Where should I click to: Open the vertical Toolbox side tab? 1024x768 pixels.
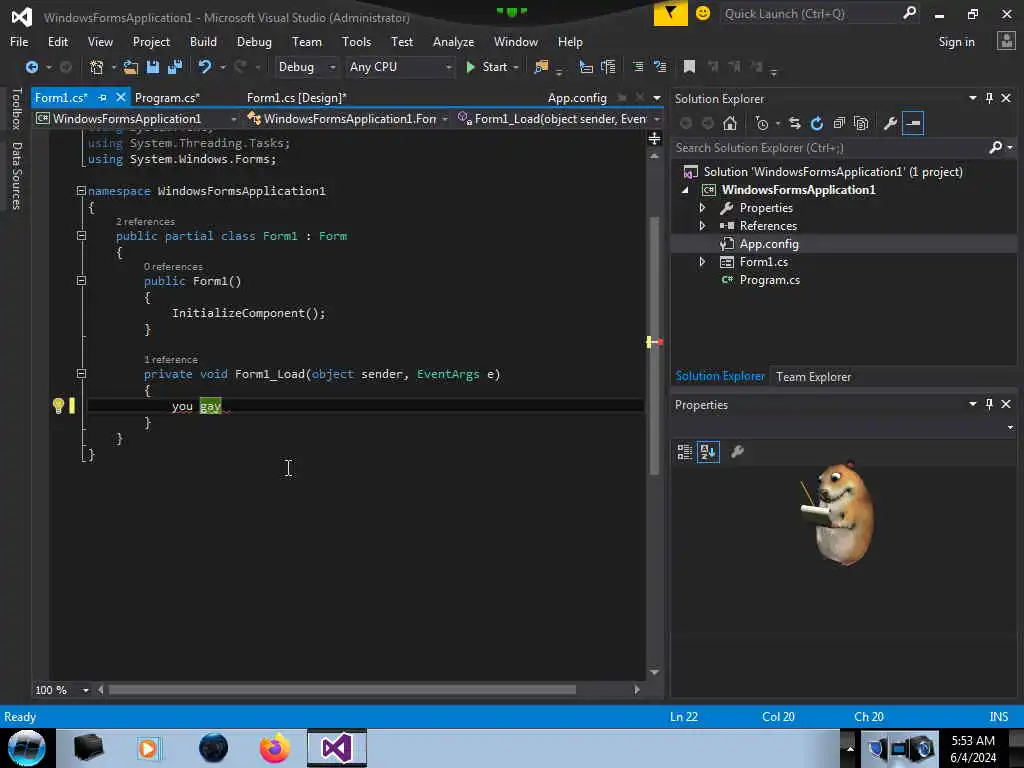(17, 109)
